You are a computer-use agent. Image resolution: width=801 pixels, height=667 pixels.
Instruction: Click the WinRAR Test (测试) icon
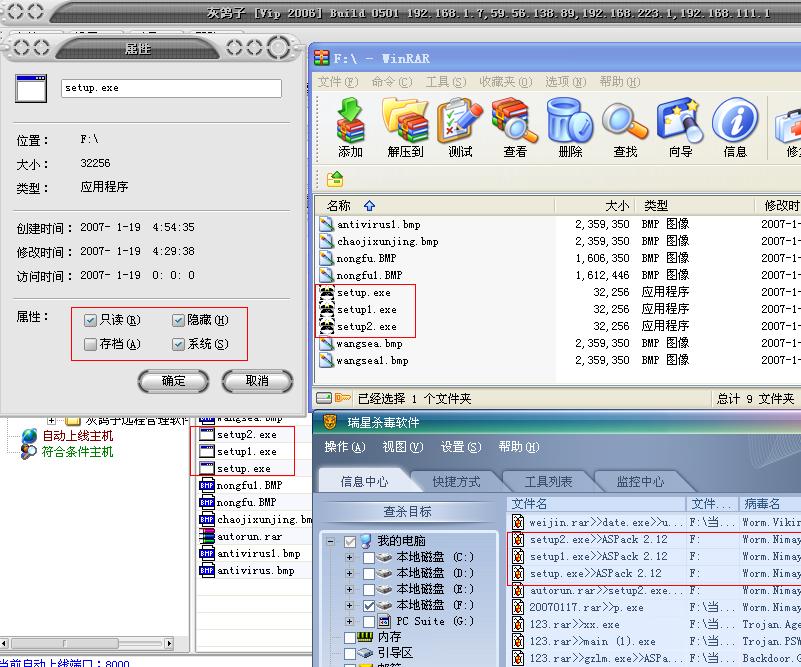pos(460,122)
